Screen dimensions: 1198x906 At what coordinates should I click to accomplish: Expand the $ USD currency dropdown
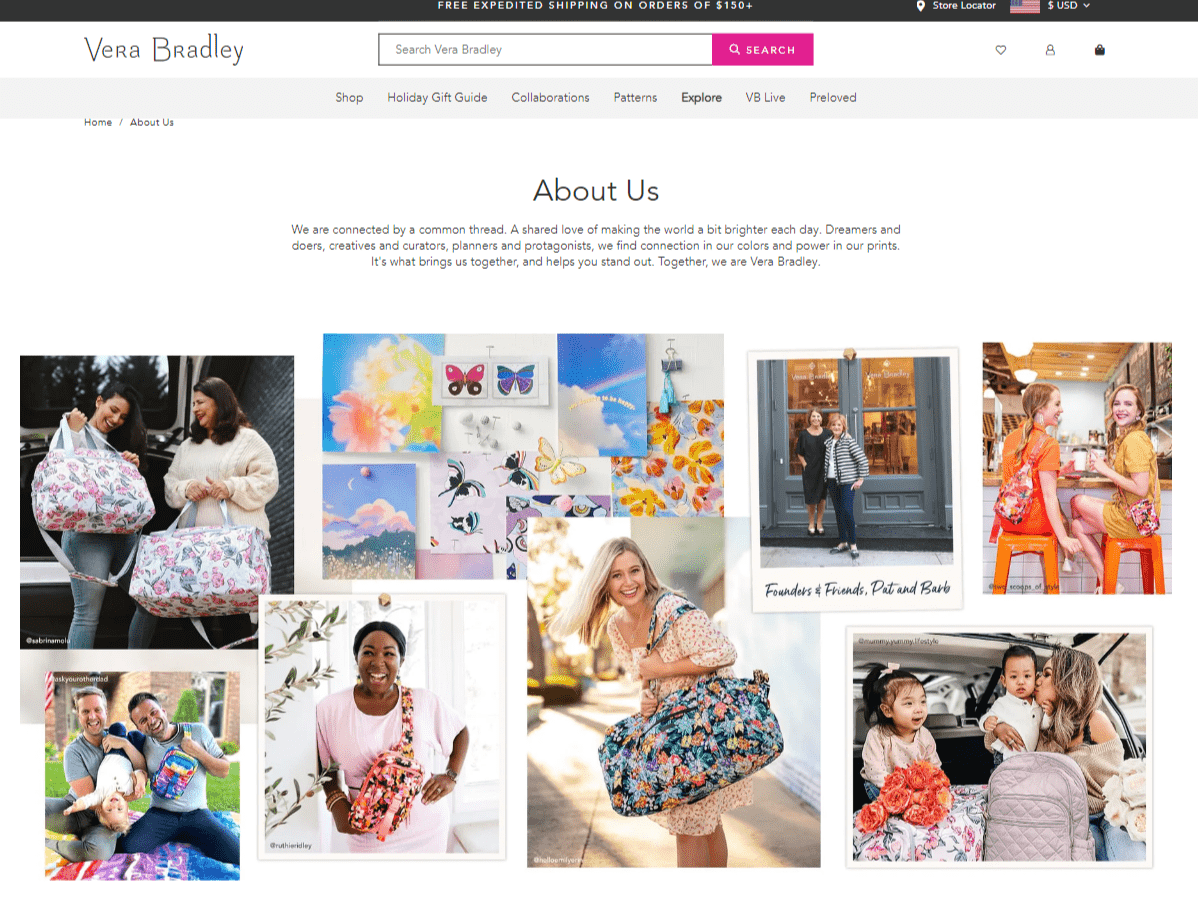point(1068,5)
